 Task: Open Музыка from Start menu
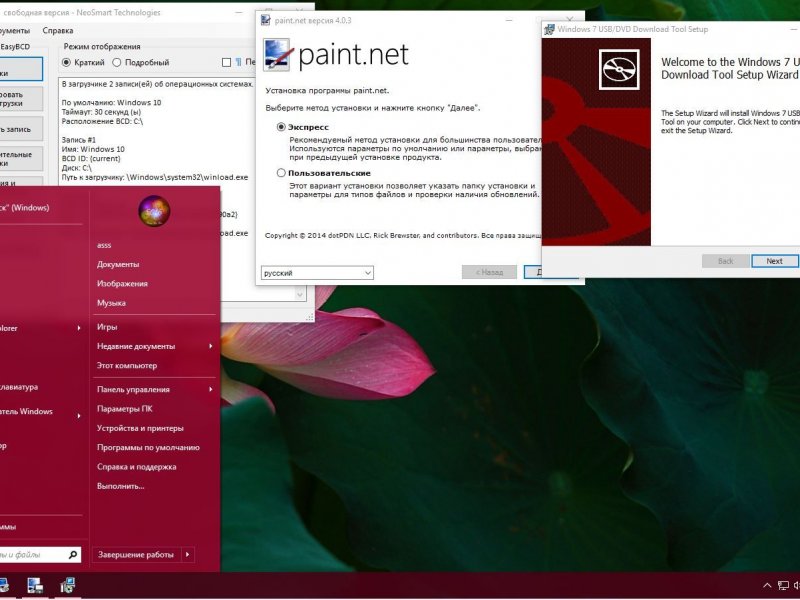click(x=111, y=303)
